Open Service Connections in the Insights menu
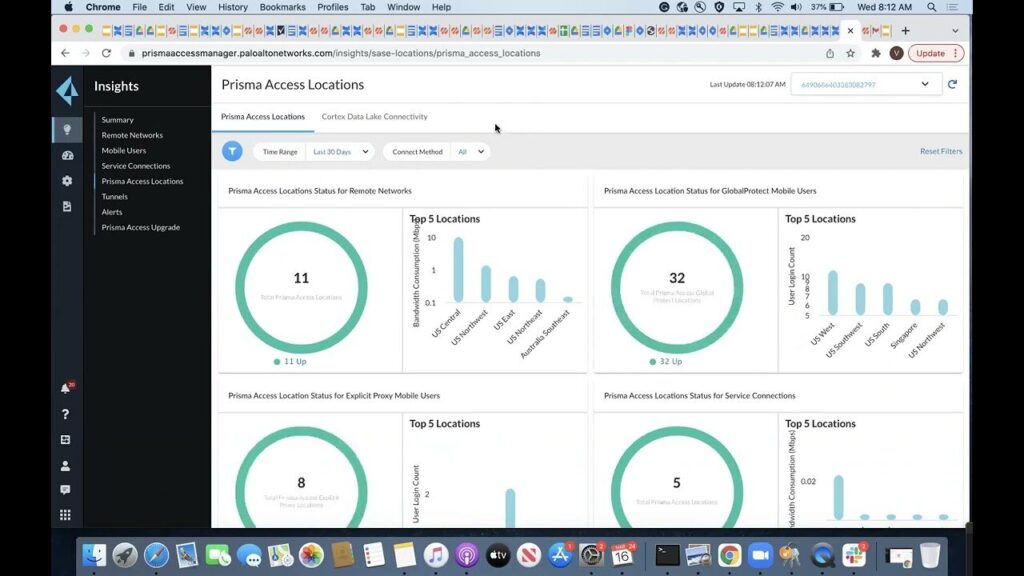The height and width of the screenshot is (576, 1024). click(136, 166)
